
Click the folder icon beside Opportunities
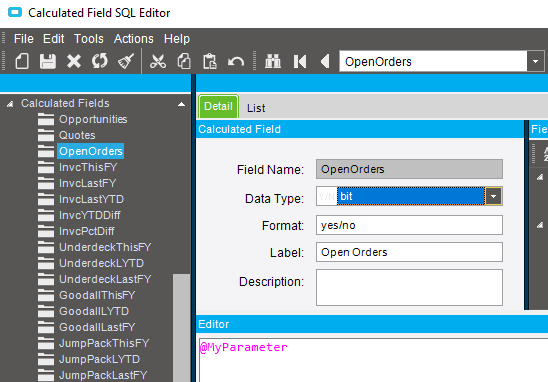46,119
